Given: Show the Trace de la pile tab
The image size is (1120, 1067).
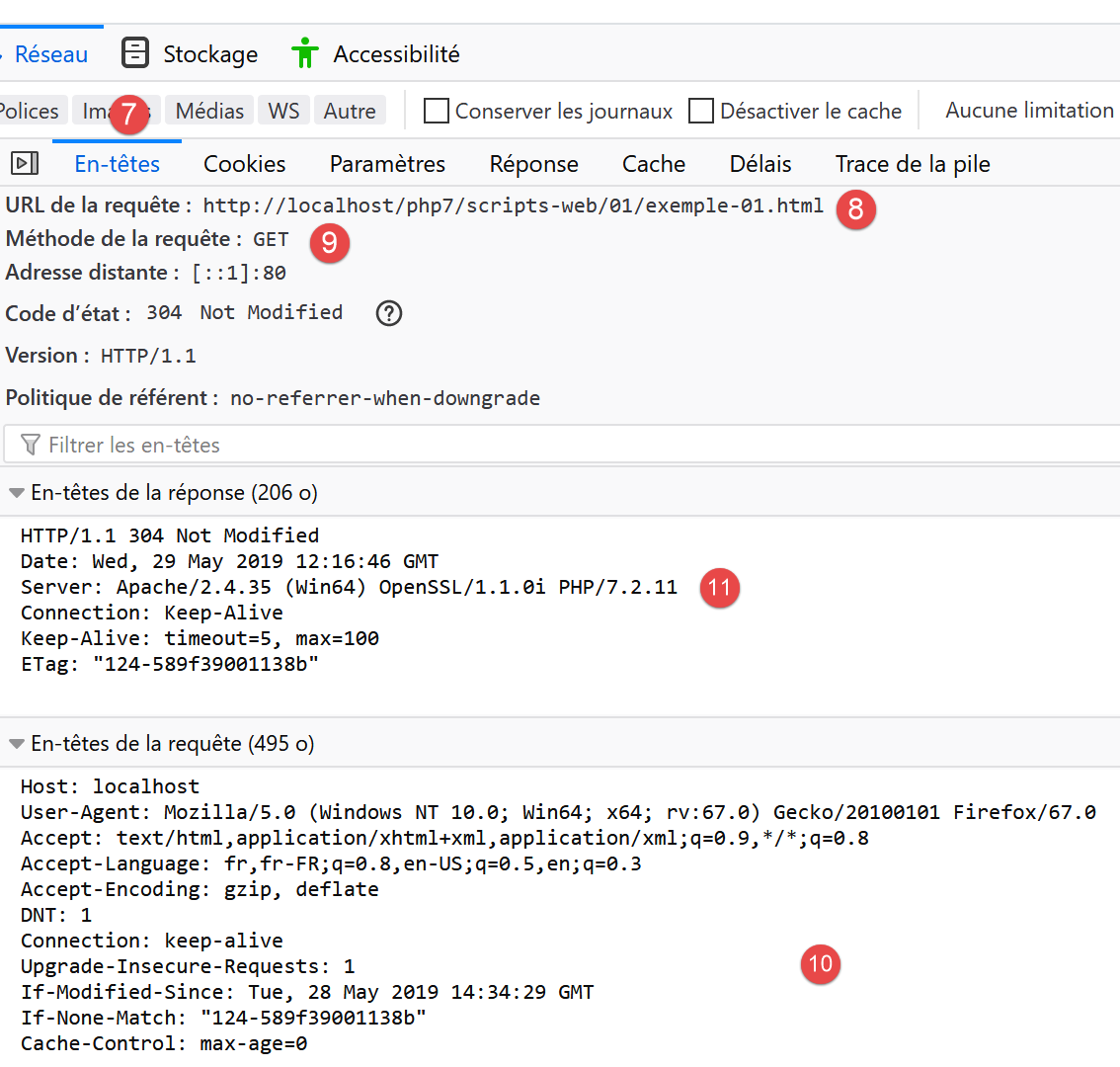Looking at the screenshot, I should [912, 164].
